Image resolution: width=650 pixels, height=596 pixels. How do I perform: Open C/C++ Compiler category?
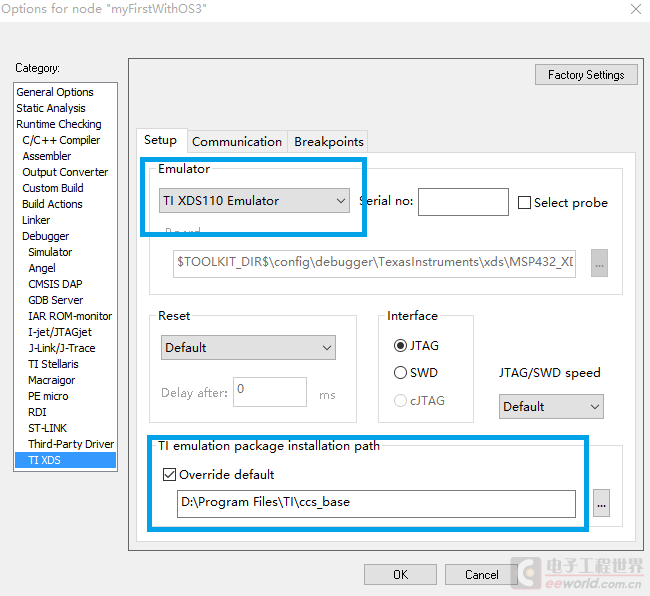pyautogui.click(x=61, y=140)
